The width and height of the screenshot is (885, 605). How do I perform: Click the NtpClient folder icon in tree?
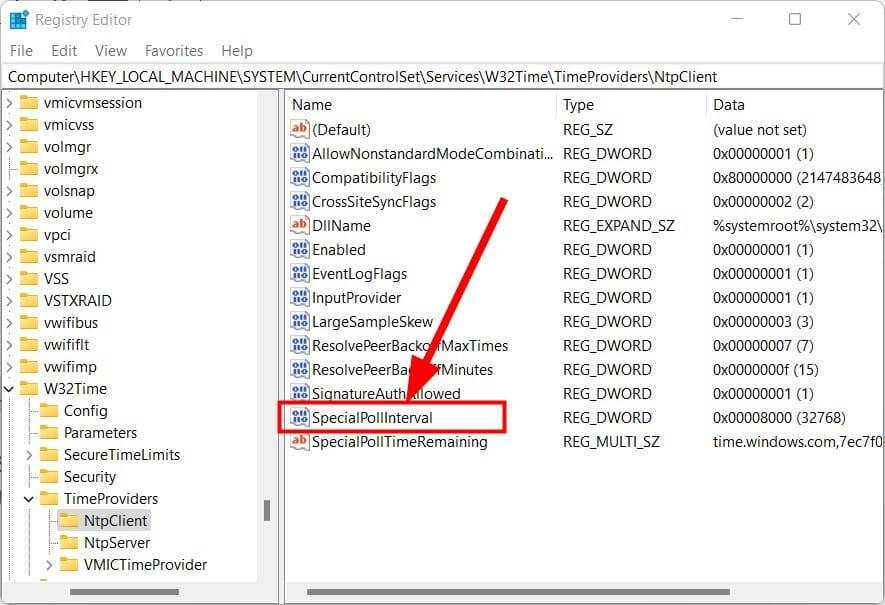[68, 520]
